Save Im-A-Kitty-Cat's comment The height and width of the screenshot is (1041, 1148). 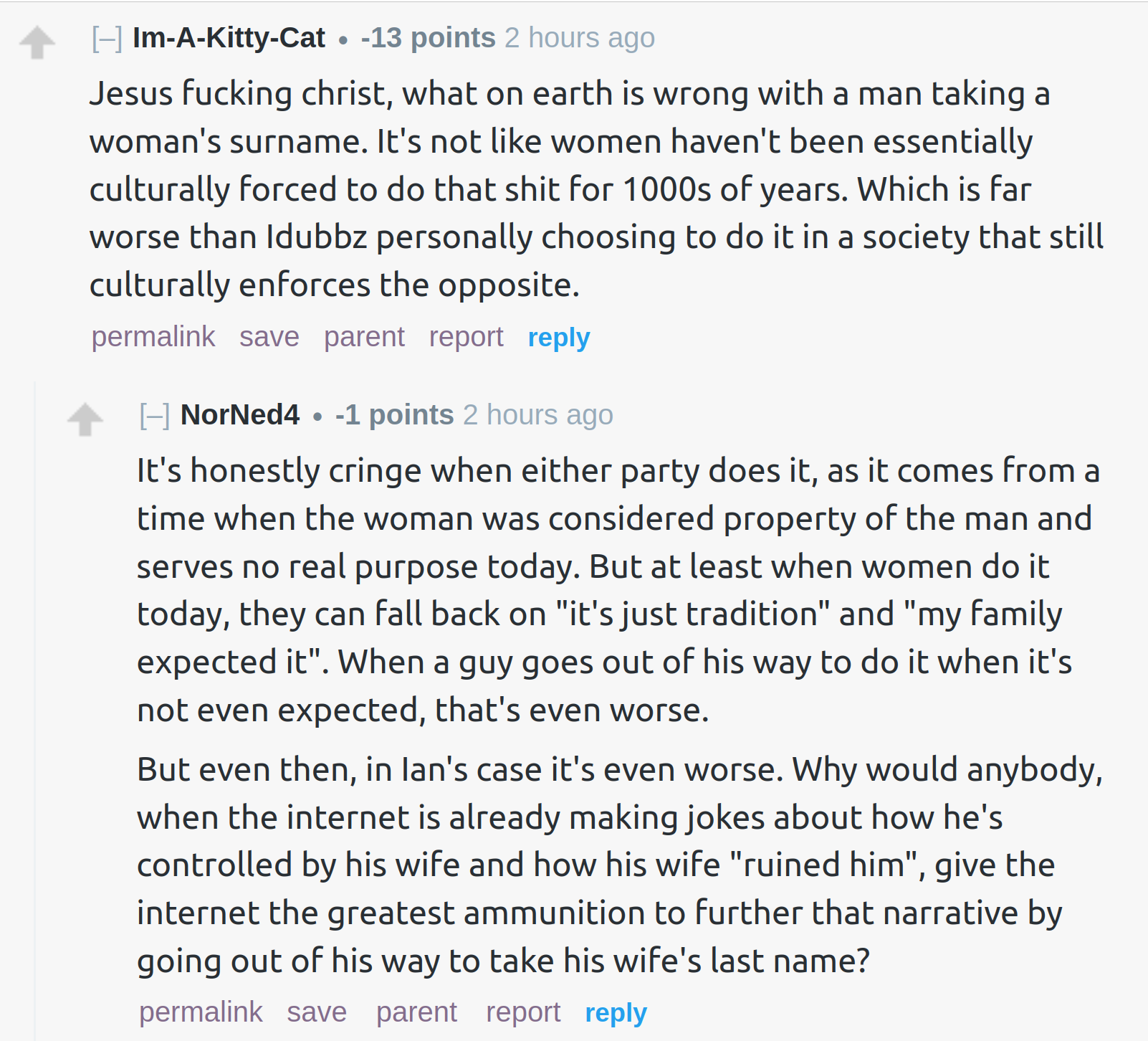(x=269, y=336)
